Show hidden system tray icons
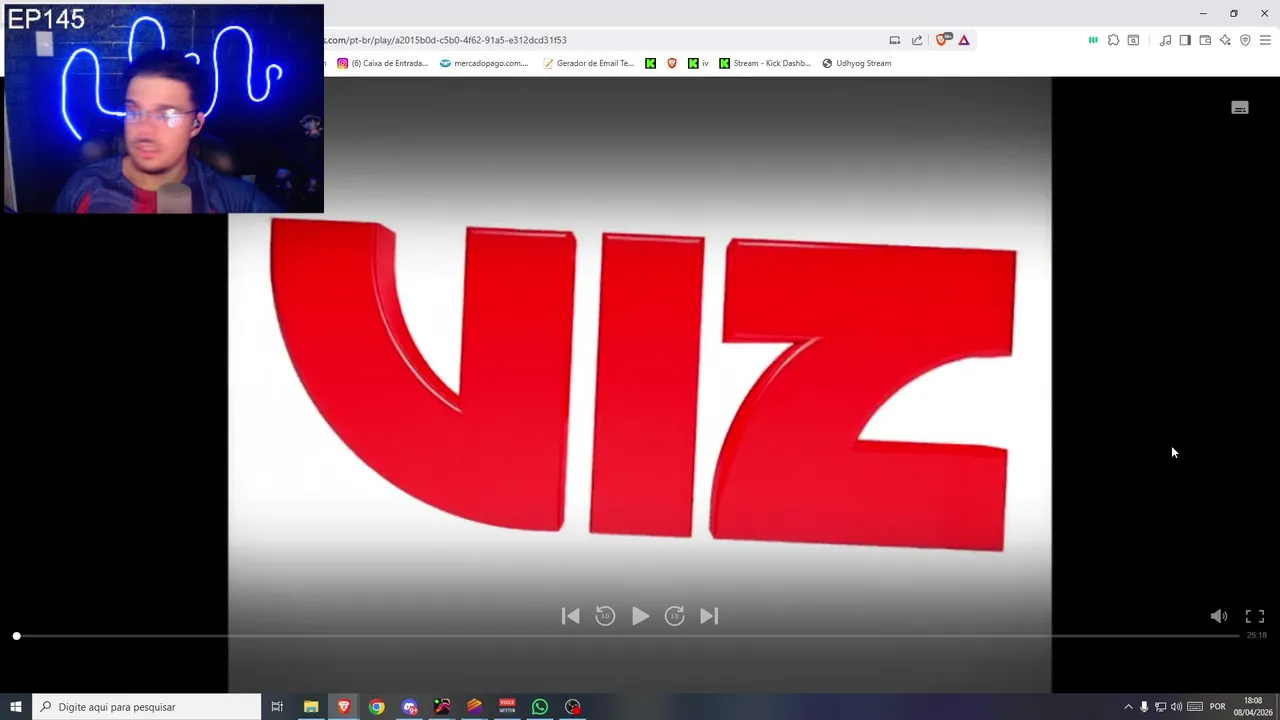Viewport: 1280px width, 720px height. click(x=1129, y=707)
